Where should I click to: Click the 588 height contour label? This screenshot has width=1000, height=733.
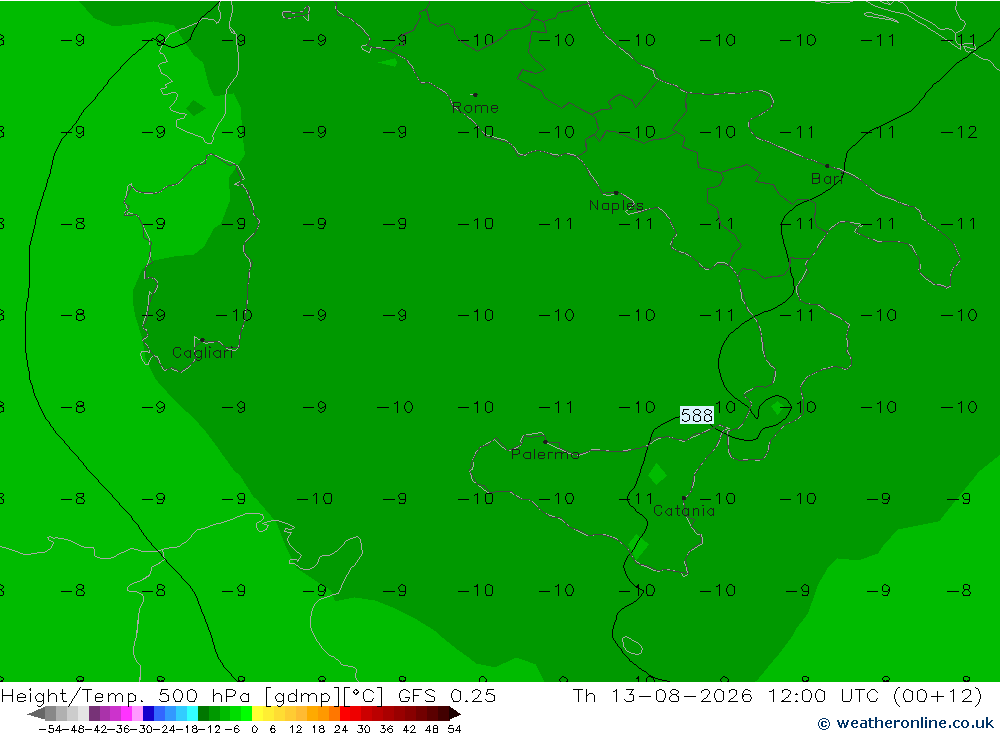(696, 415)
